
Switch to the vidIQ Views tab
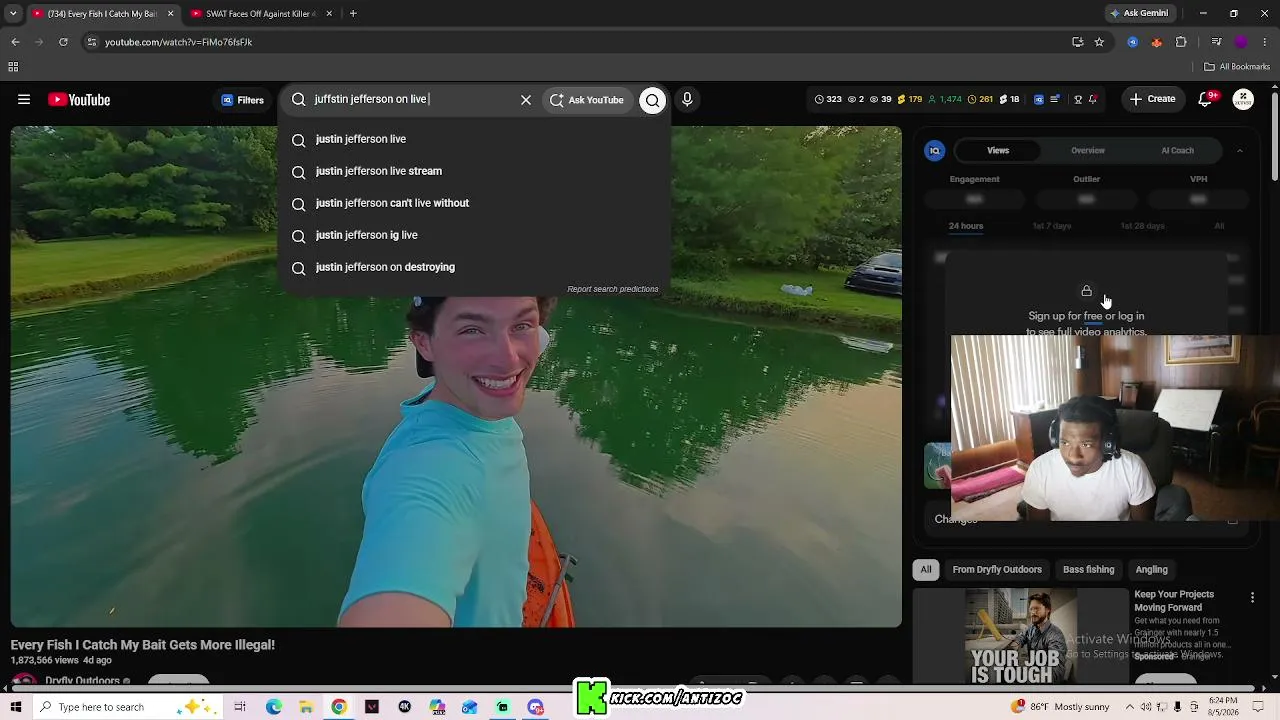coord(998,151)
